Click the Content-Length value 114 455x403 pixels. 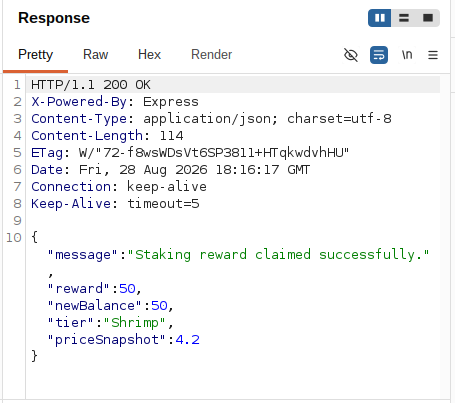(171, 136)
